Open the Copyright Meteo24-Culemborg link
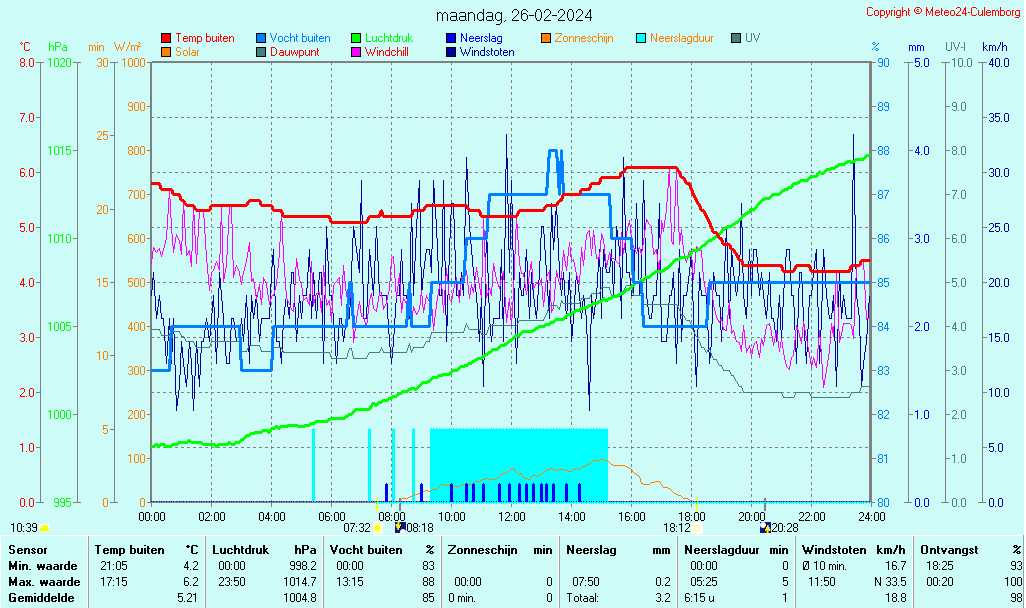1026x608 pixels. (x=942, y=12)
